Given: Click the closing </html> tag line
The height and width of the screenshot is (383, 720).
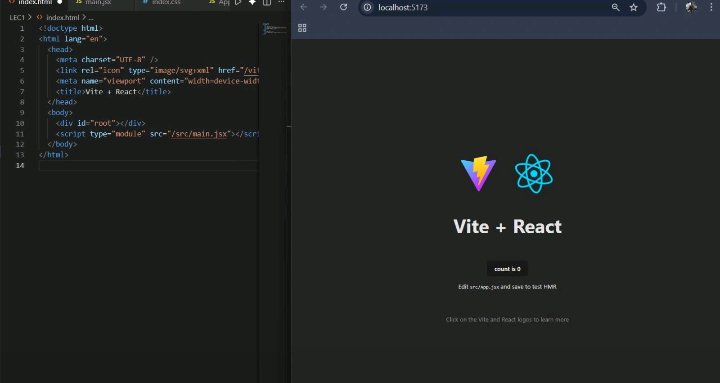Looking at the screenshot, I should point(54,155).
